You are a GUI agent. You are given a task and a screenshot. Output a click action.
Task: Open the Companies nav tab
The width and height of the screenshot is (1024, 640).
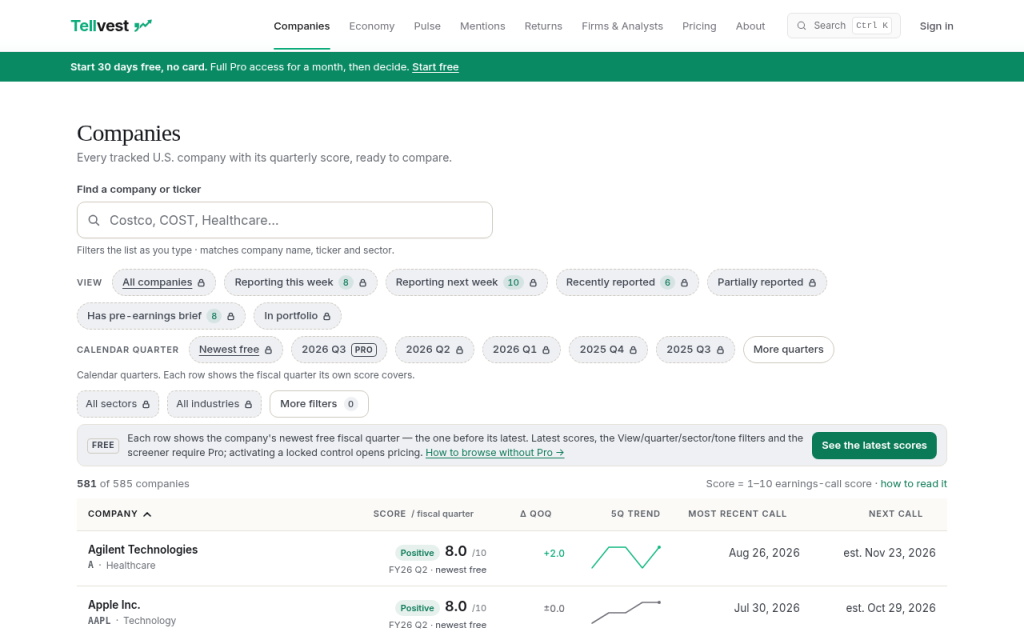(x=302, y=26)
